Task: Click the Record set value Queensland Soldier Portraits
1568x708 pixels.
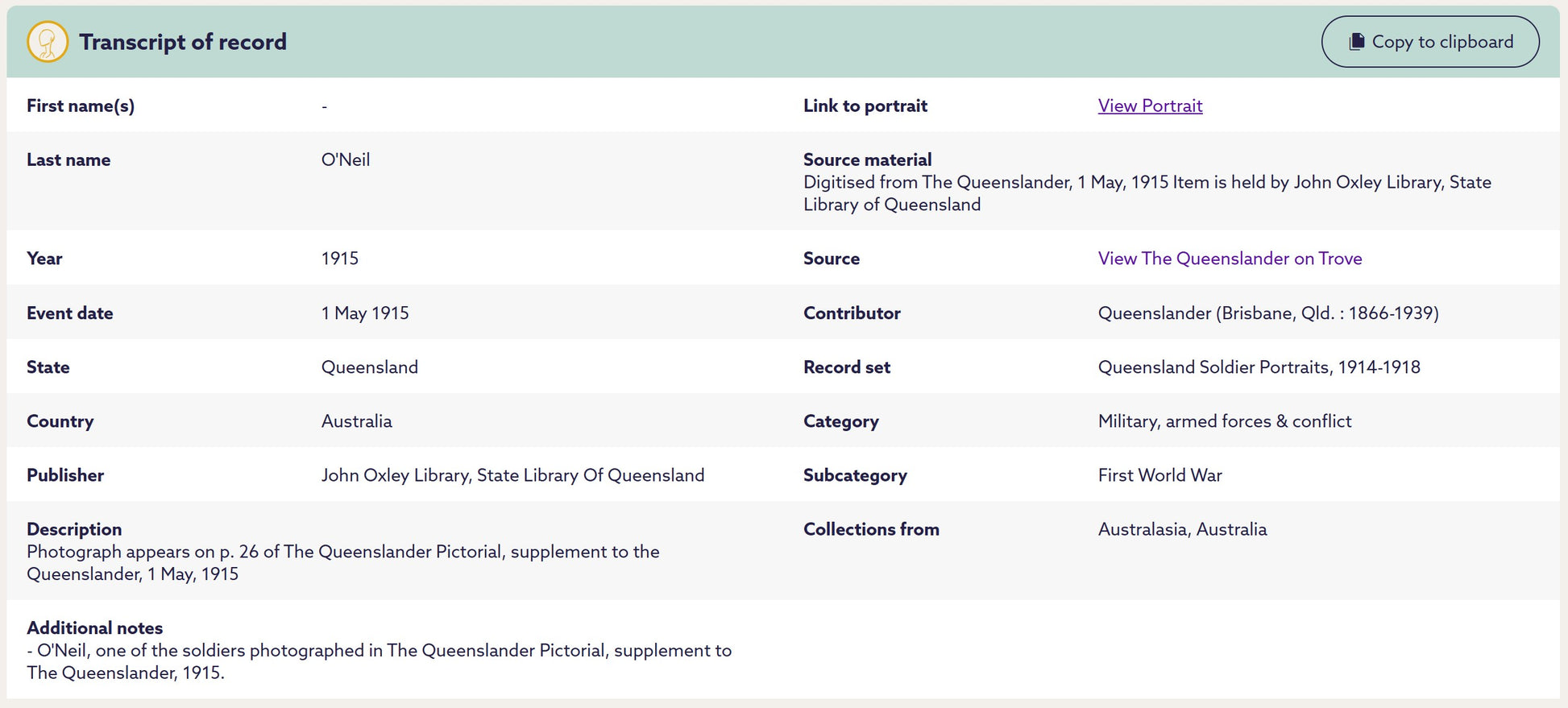Action: pyautogui.click(x=1258, y=367)
